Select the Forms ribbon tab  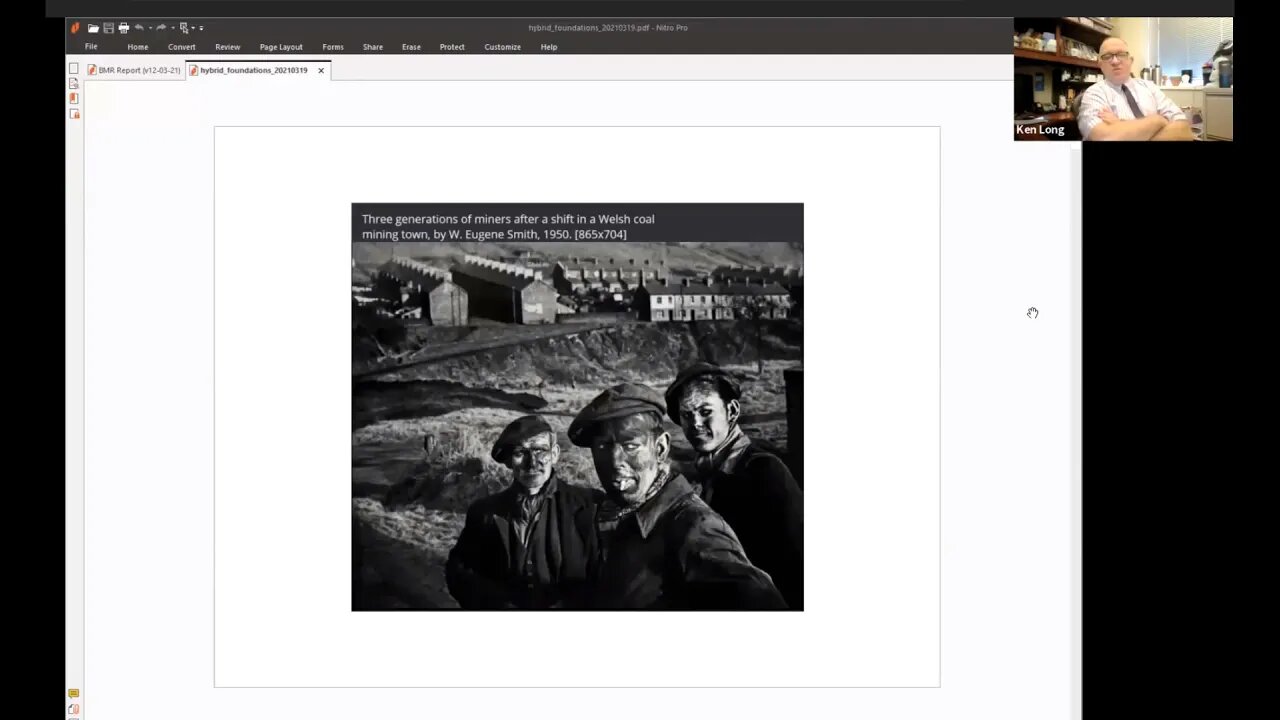click(333, 47)
